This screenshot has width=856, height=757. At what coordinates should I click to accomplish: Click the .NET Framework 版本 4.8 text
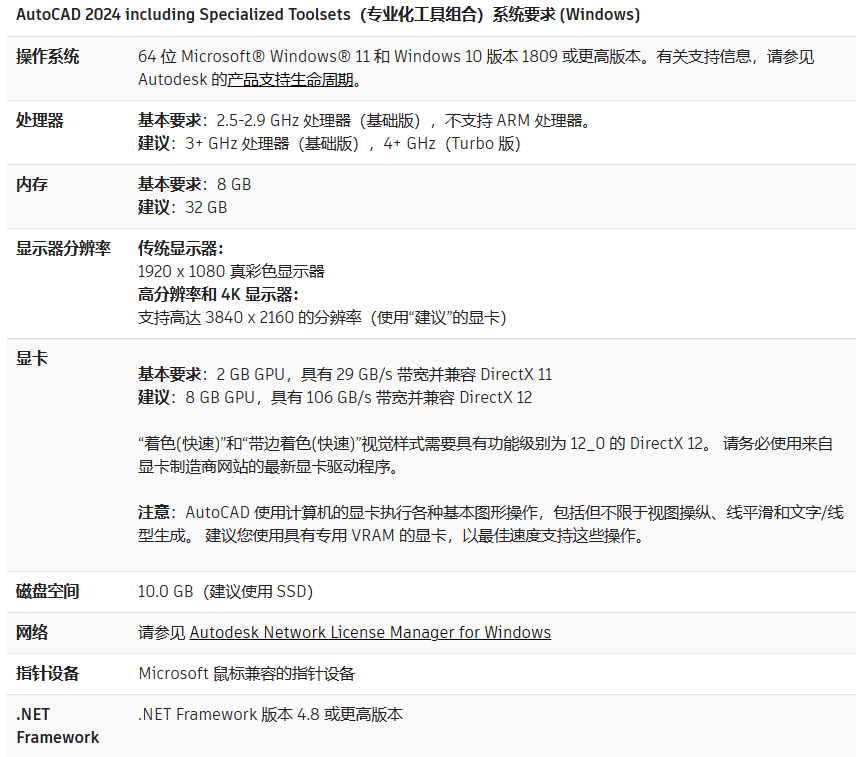(x=270, y=714)
